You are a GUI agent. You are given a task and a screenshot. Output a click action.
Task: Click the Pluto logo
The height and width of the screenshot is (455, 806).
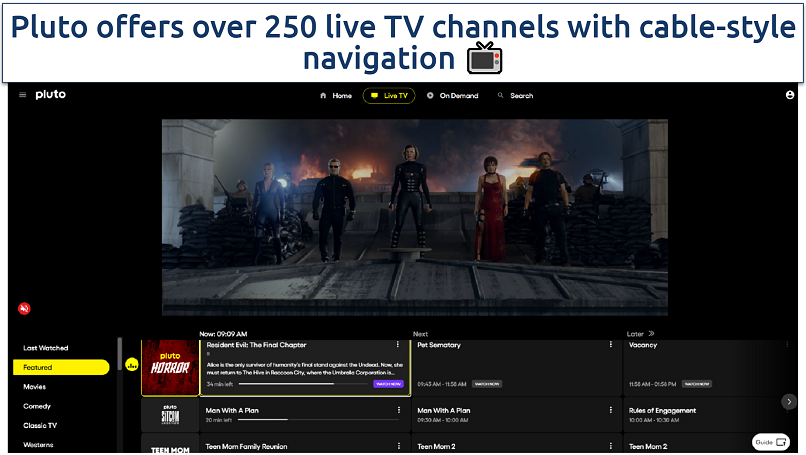click(50, 95)
